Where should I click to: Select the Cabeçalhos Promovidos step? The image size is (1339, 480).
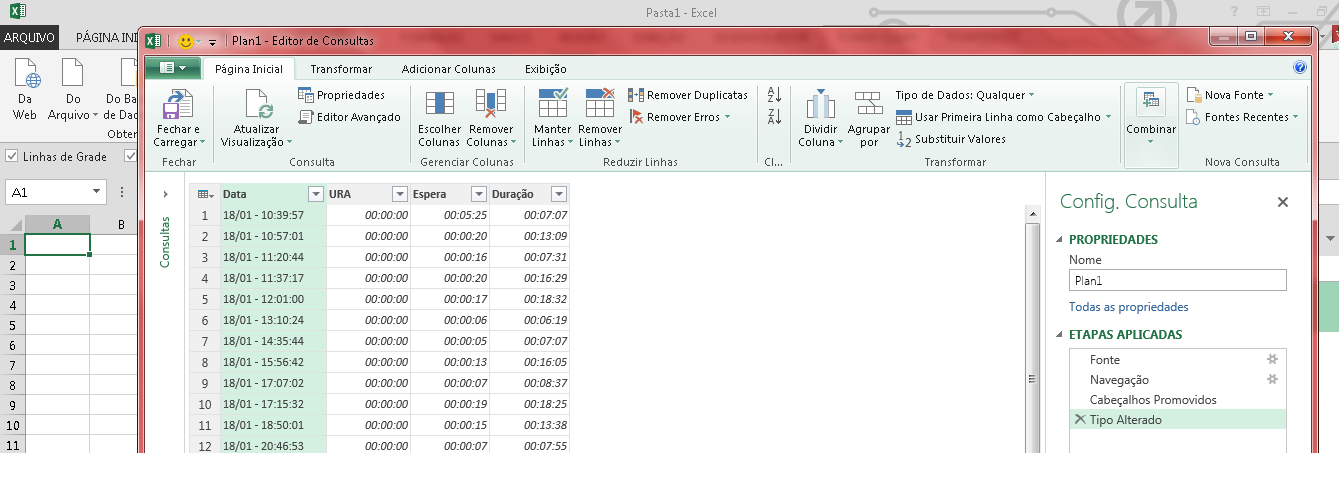coord(1177,400)
